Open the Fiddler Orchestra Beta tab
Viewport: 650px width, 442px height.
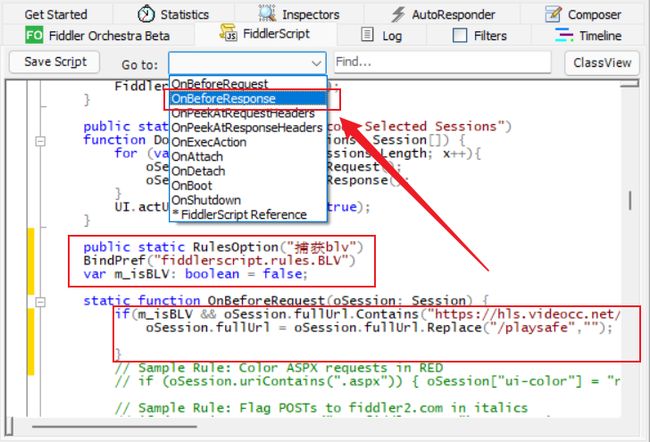[98, 35]
